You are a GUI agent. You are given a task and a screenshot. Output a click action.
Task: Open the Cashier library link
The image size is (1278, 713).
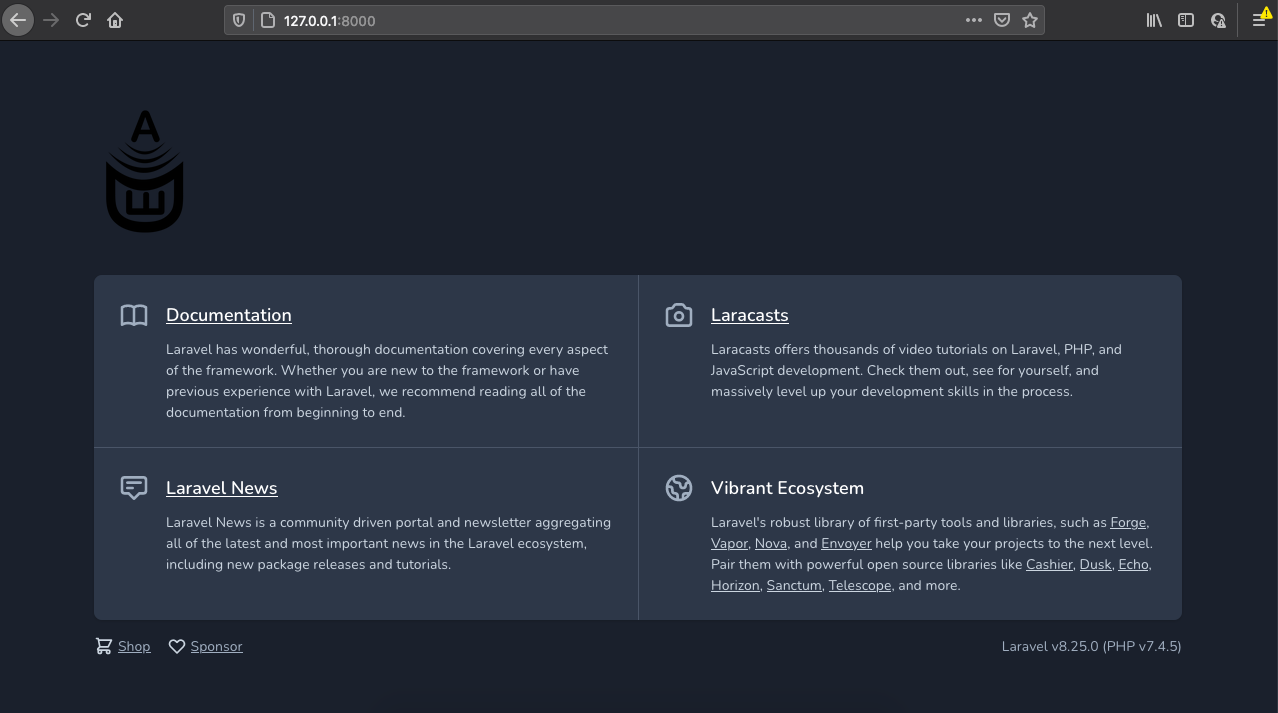point(1049,564)
